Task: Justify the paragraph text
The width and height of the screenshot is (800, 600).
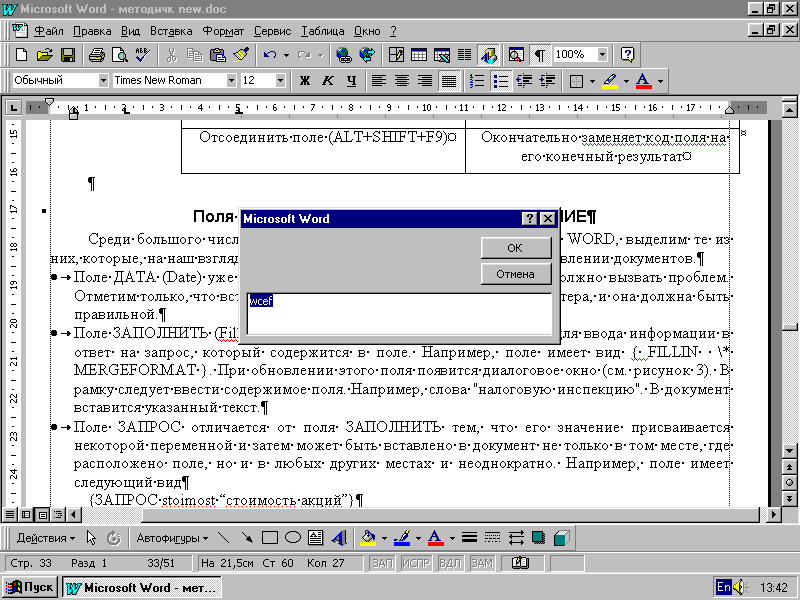Action: tap(448, 81)
